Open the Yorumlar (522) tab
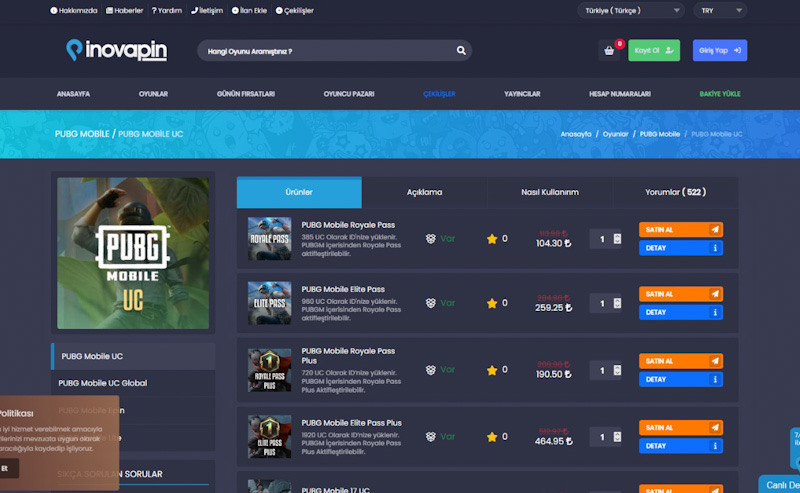 coord(675,192)
